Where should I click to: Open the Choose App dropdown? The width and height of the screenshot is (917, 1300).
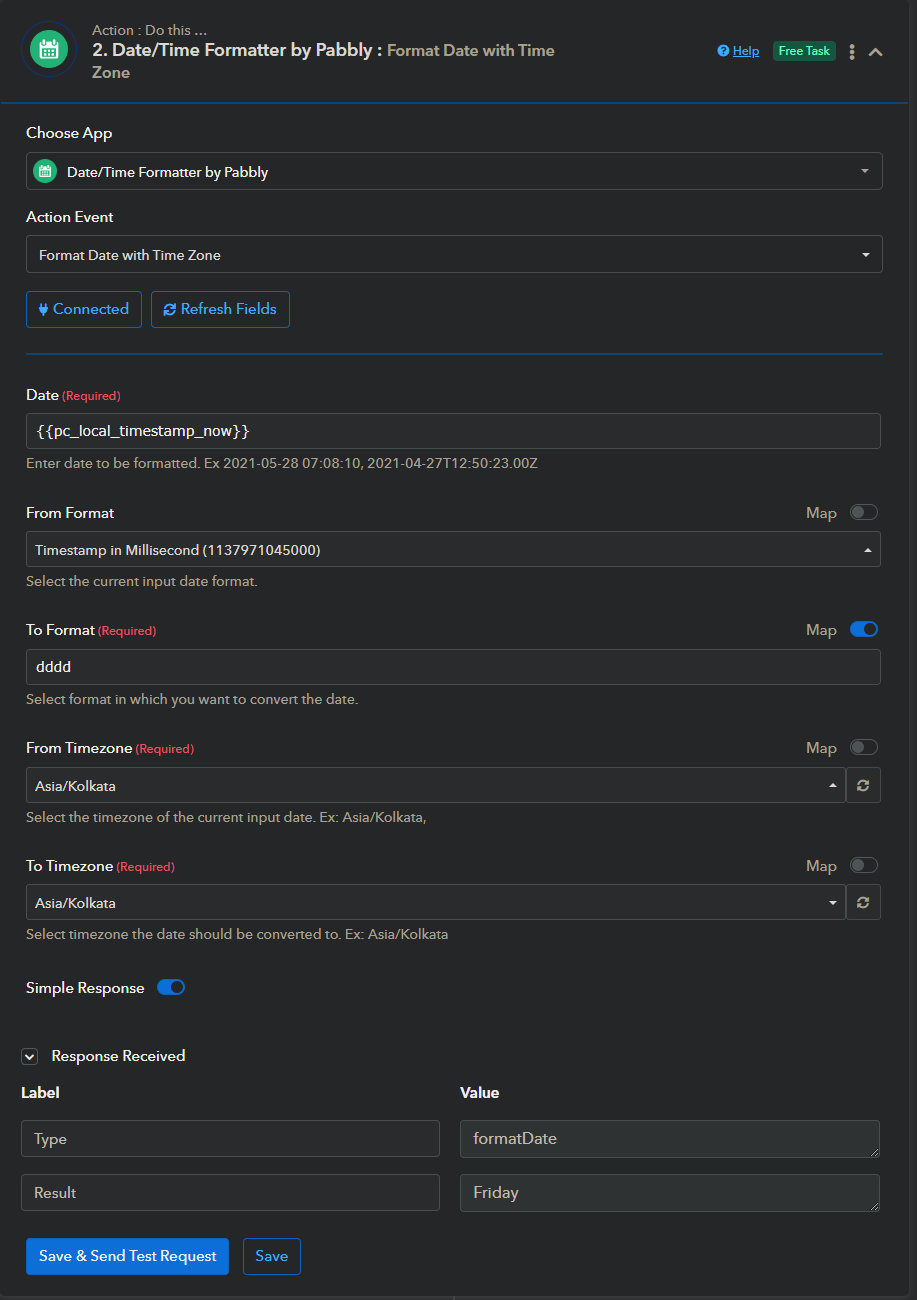click(454, 171)
